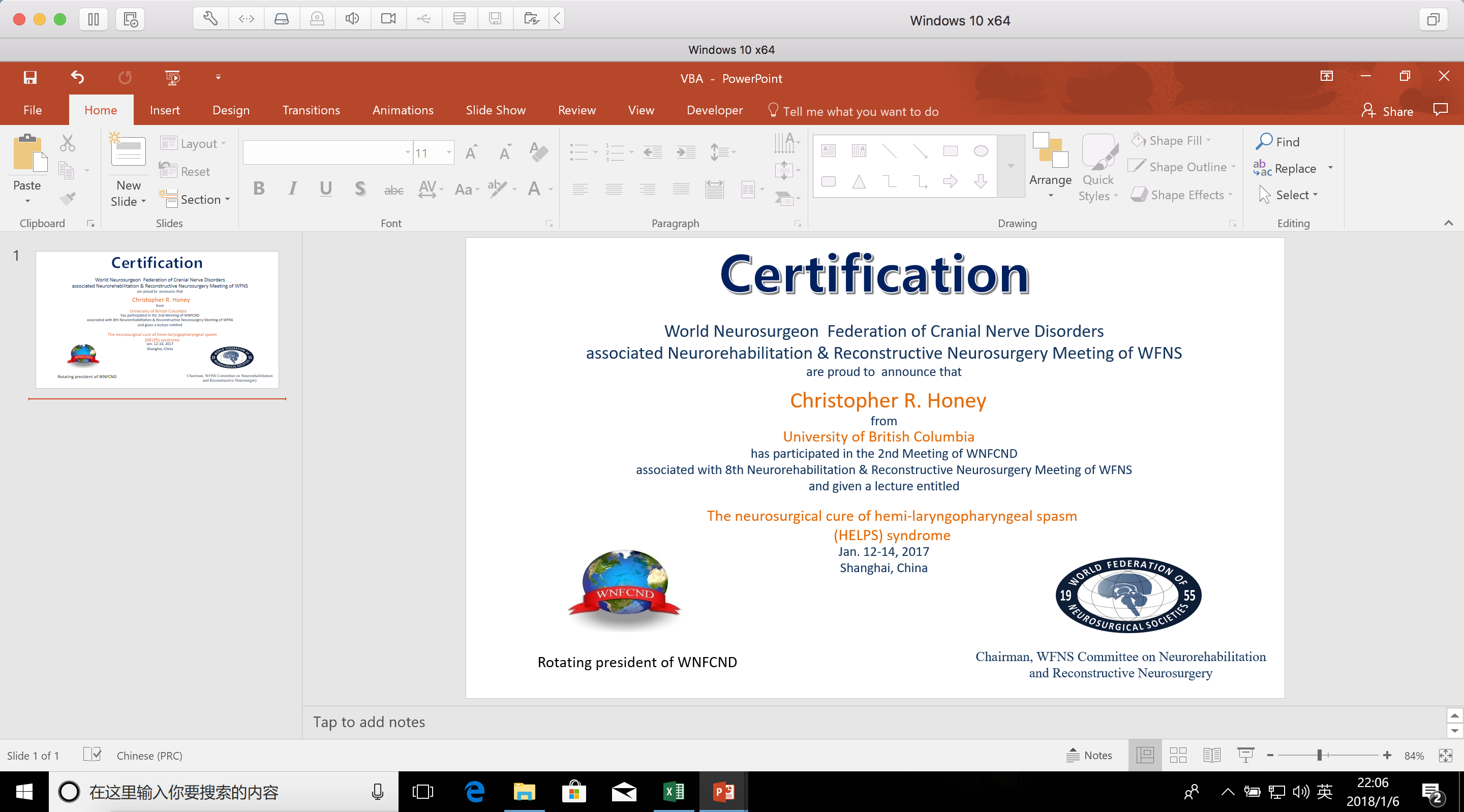Click the font name box
Screen dimensions: 1464x812
tap(328, 152)
